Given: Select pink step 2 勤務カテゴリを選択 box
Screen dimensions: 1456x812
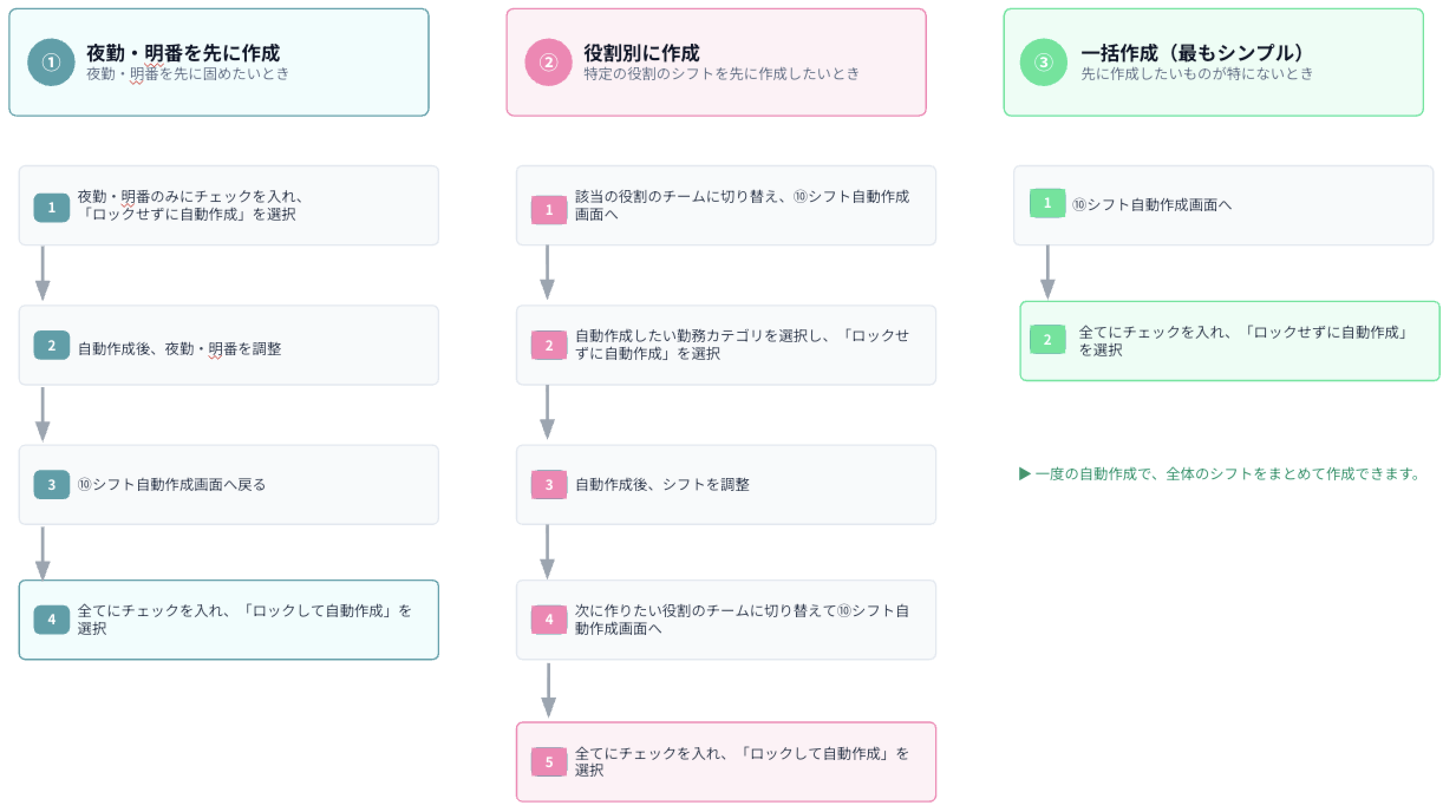Looking at the screenshot, I should tap(726, 345).
